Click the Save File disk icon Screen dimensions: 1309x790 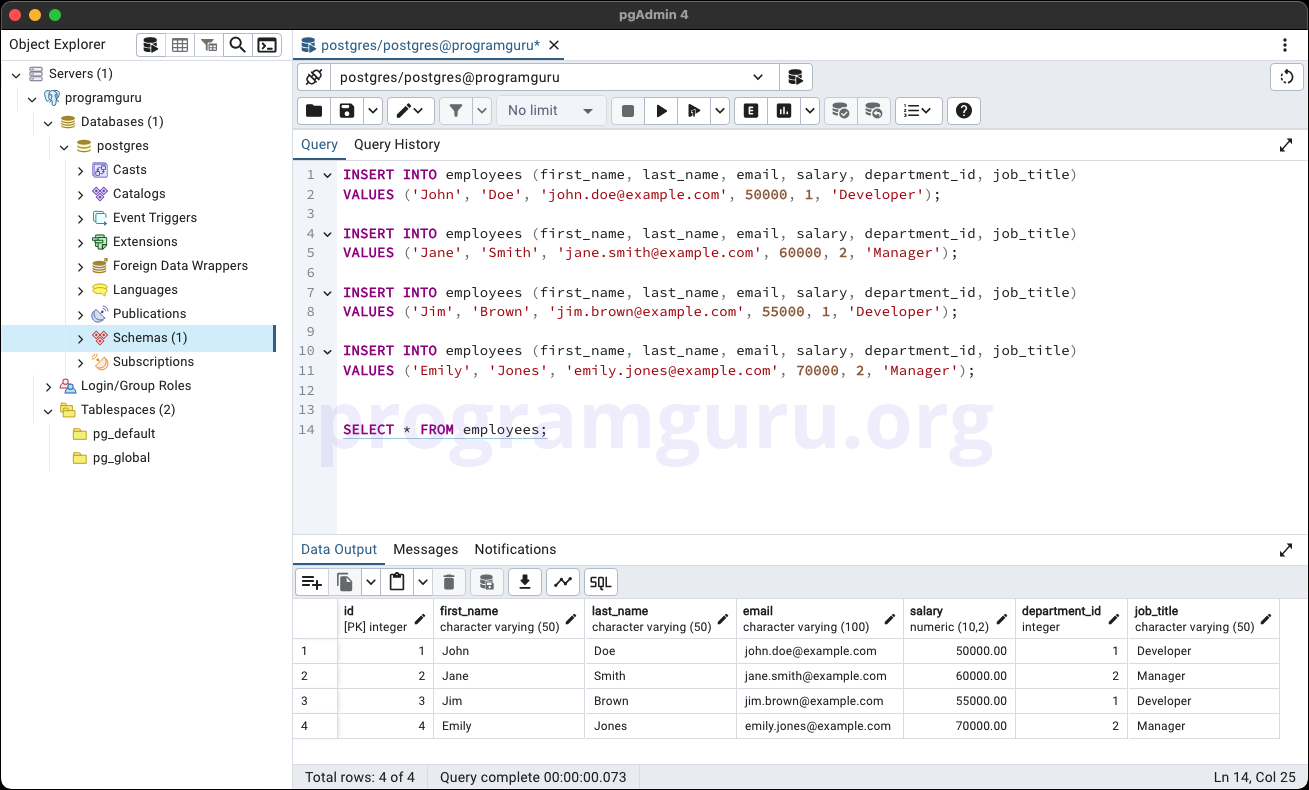click(x=347, y=111)
